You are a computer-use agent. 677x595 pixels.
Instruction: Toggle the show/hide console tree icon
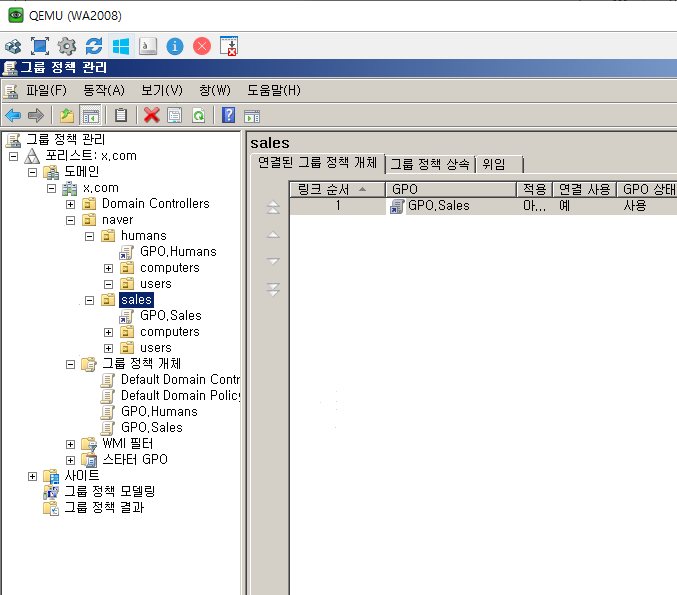pyautogui.click(x=91, y=115)
